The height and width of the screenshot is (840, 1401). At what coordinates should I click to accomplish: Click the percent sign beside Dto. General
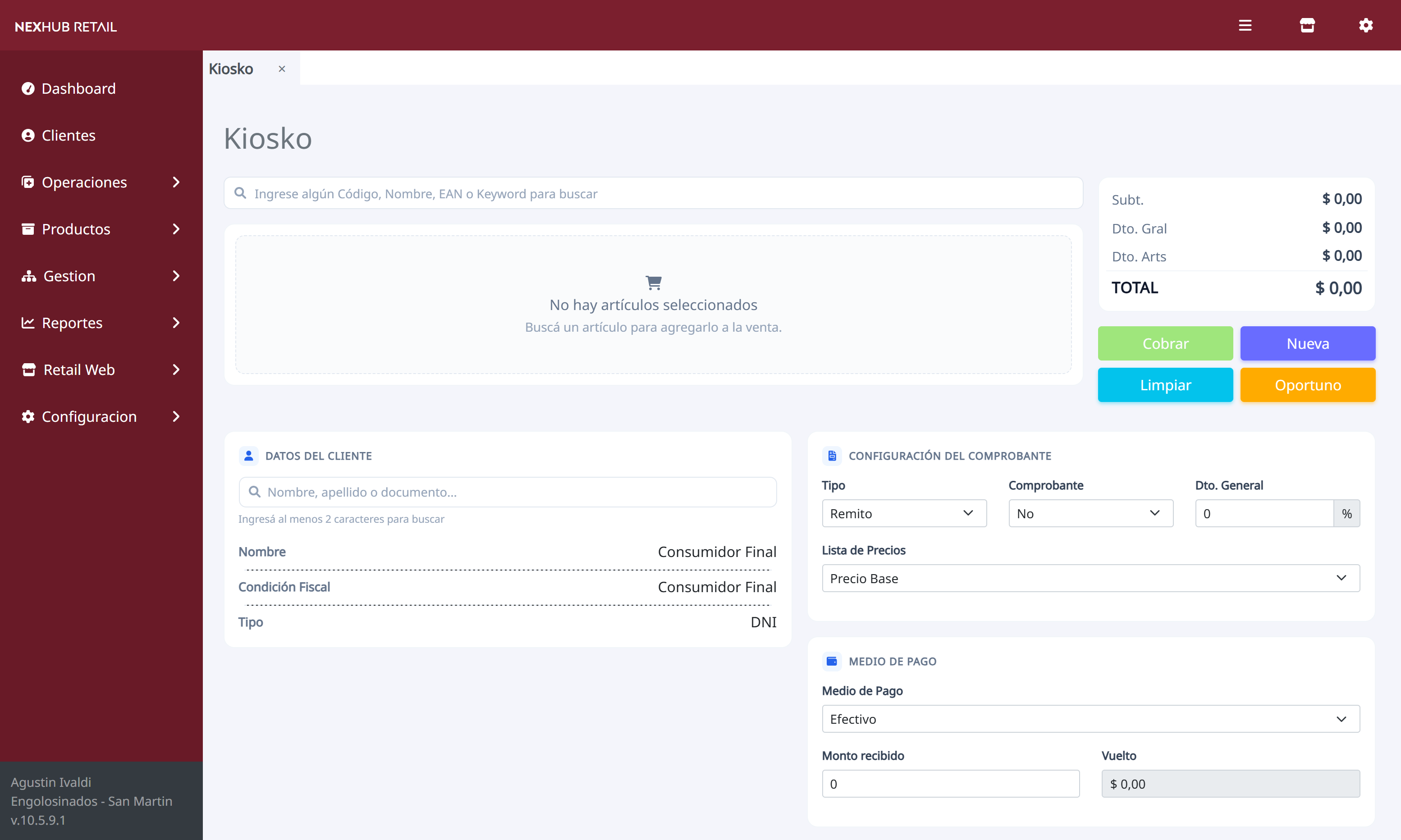(x=1346, y=513)
